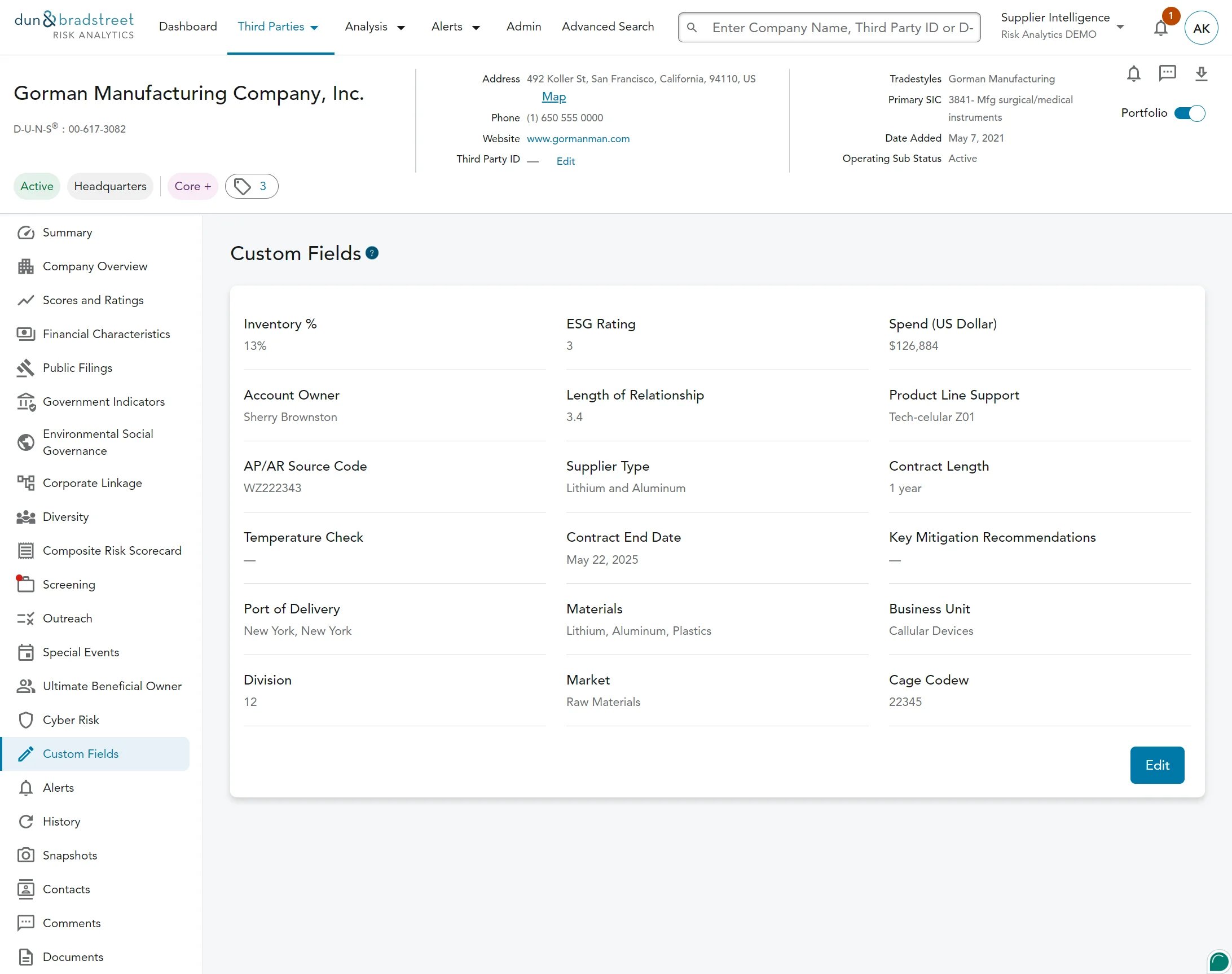This screenshot has width=1232, height=974.
Task: Open Advanced Search from top navigation
Action: [x=608, y=27]
